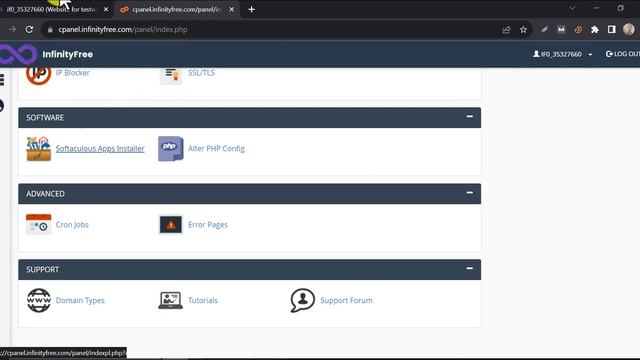Open the Cron Jobs link
Viewport: 640px width, 360px height.
pos(72,224)
